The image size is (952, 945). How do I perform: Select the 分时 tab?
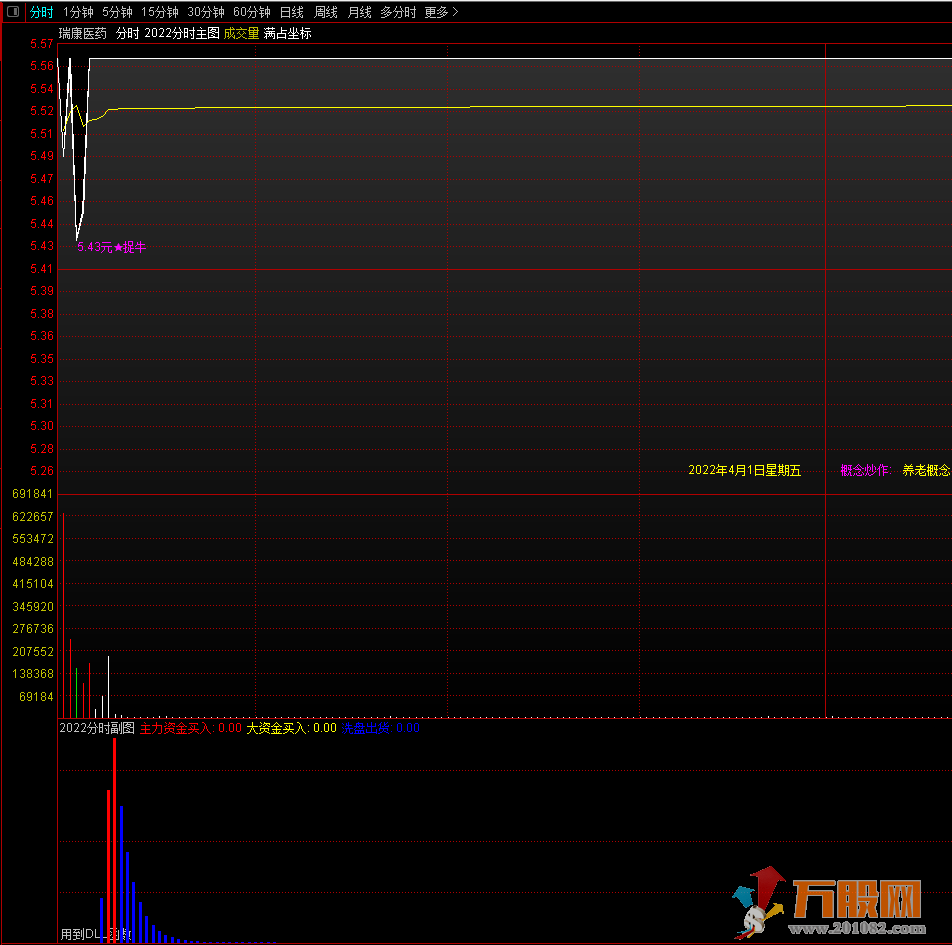coord(41,12)
